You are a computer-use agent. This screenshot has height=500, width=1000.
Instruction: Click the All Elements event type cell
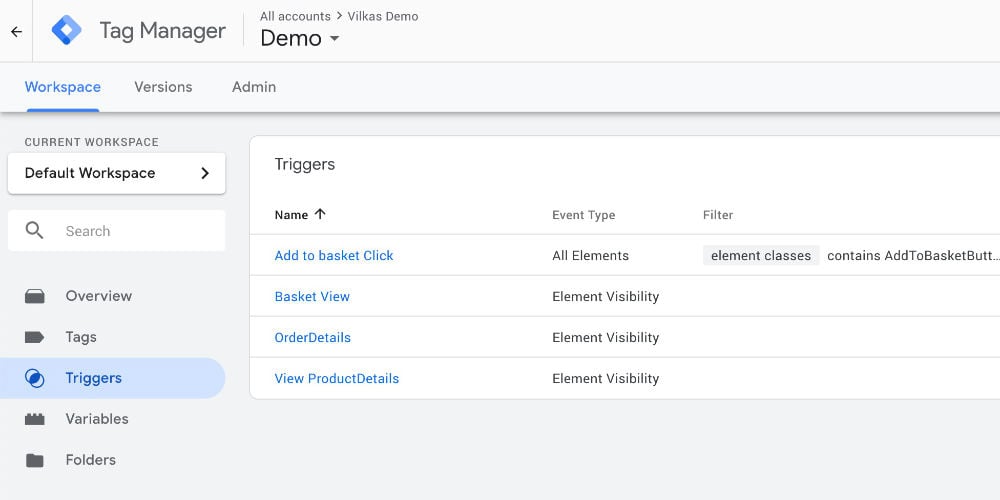591,256
